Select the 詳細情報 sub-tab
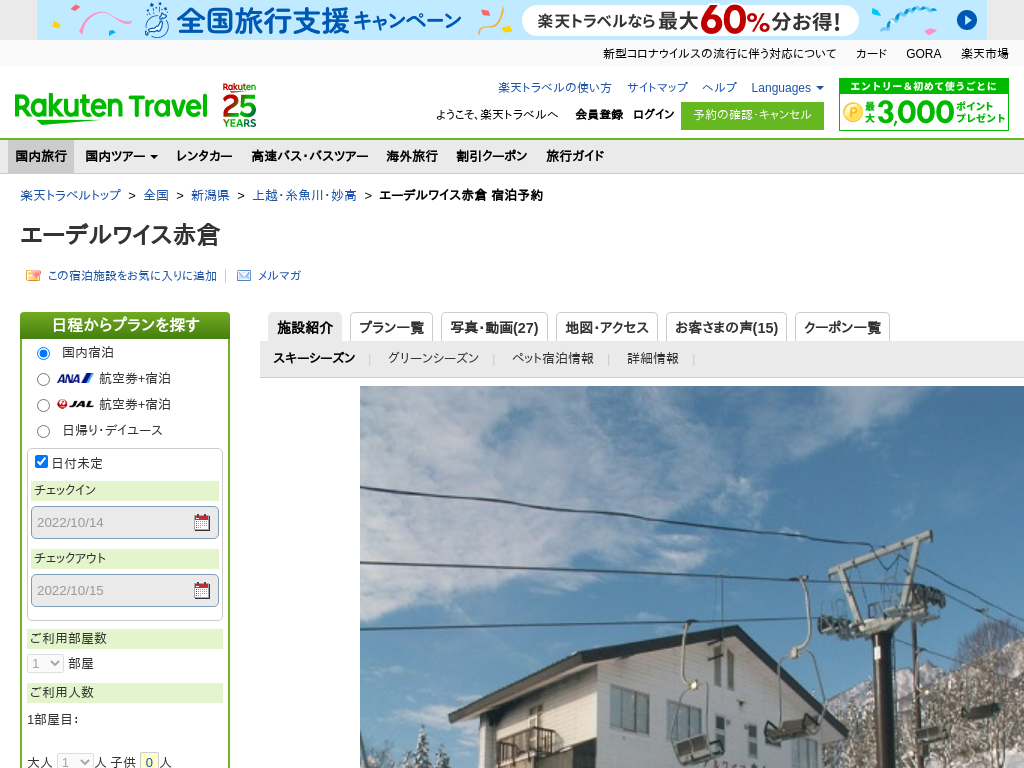1024x768 pixels. 653,358
